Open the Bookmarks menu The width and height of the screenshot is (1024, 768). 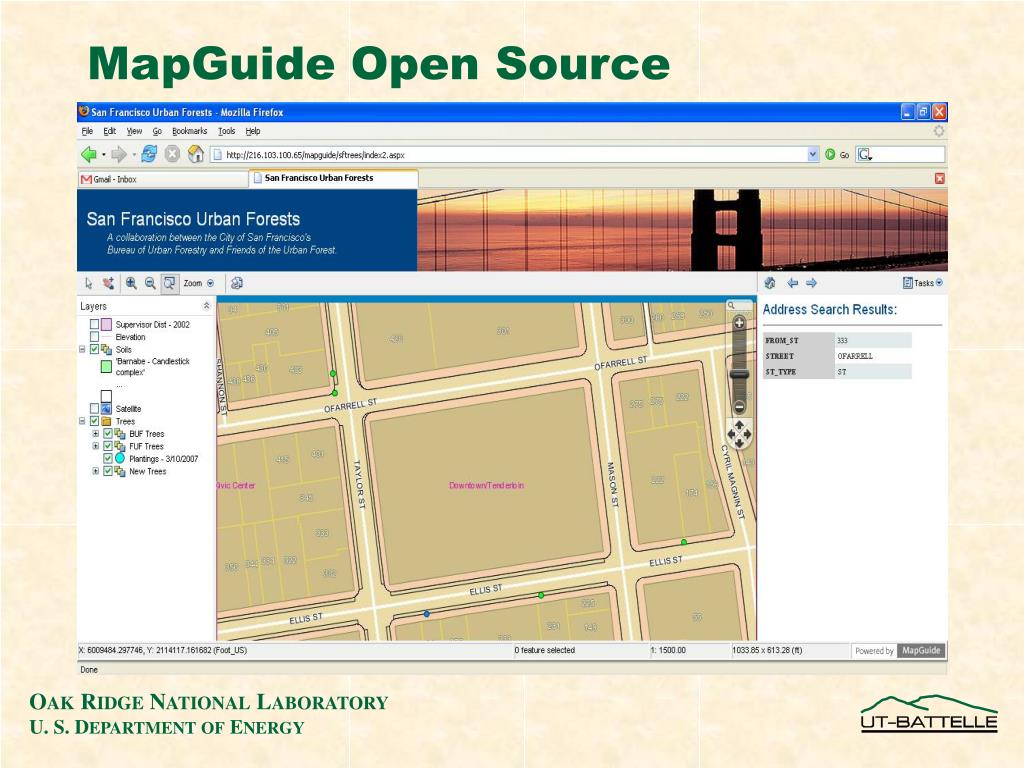pyautogui.click(x=189, y=131)
